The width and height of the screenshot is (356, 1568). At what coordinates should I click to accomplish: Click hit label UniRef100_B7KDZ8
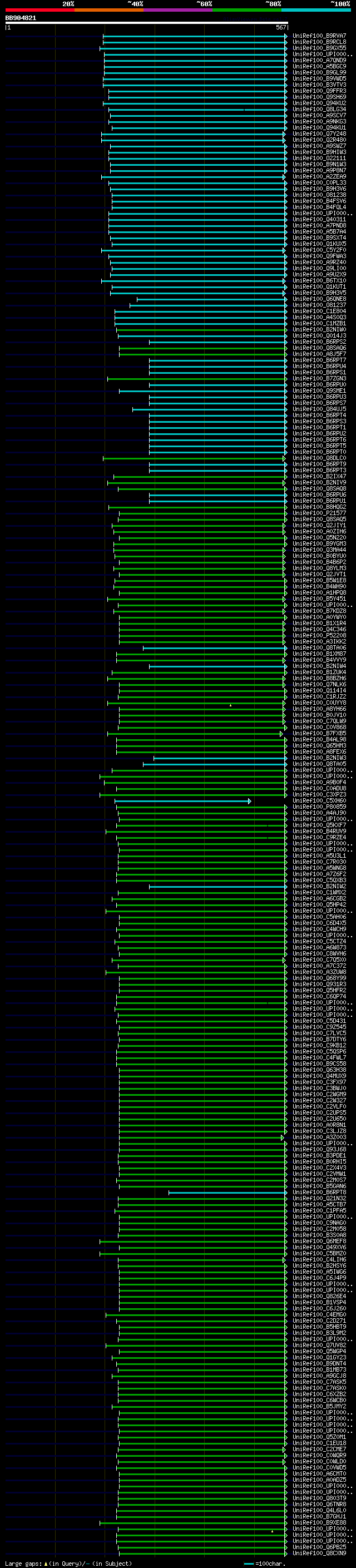319,611
